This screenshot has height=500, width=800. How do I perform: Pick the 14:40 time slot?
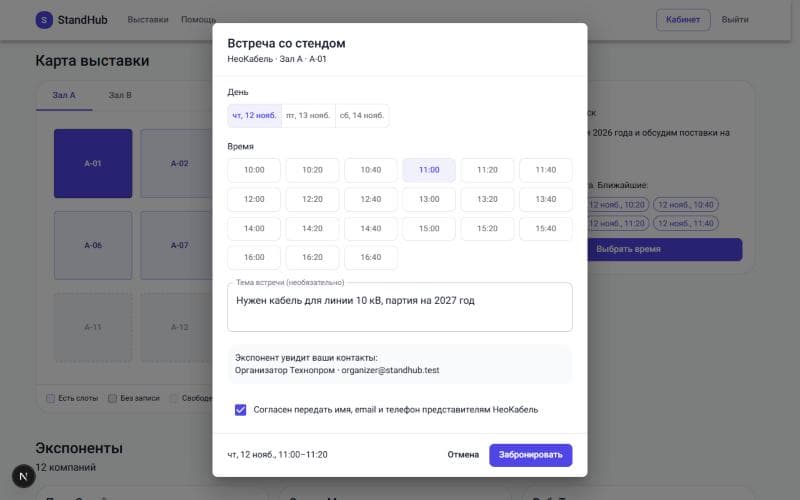[371, 229]
